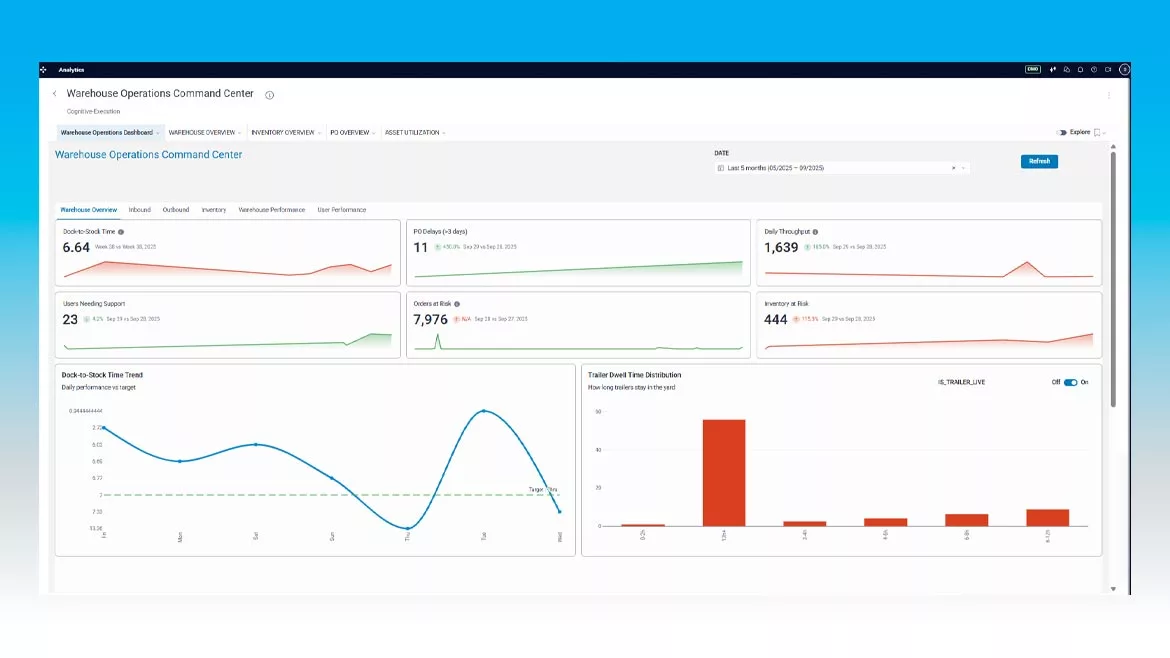Click the Refresh button
The image size is (1170, 658).
(x=1039, y=161)
